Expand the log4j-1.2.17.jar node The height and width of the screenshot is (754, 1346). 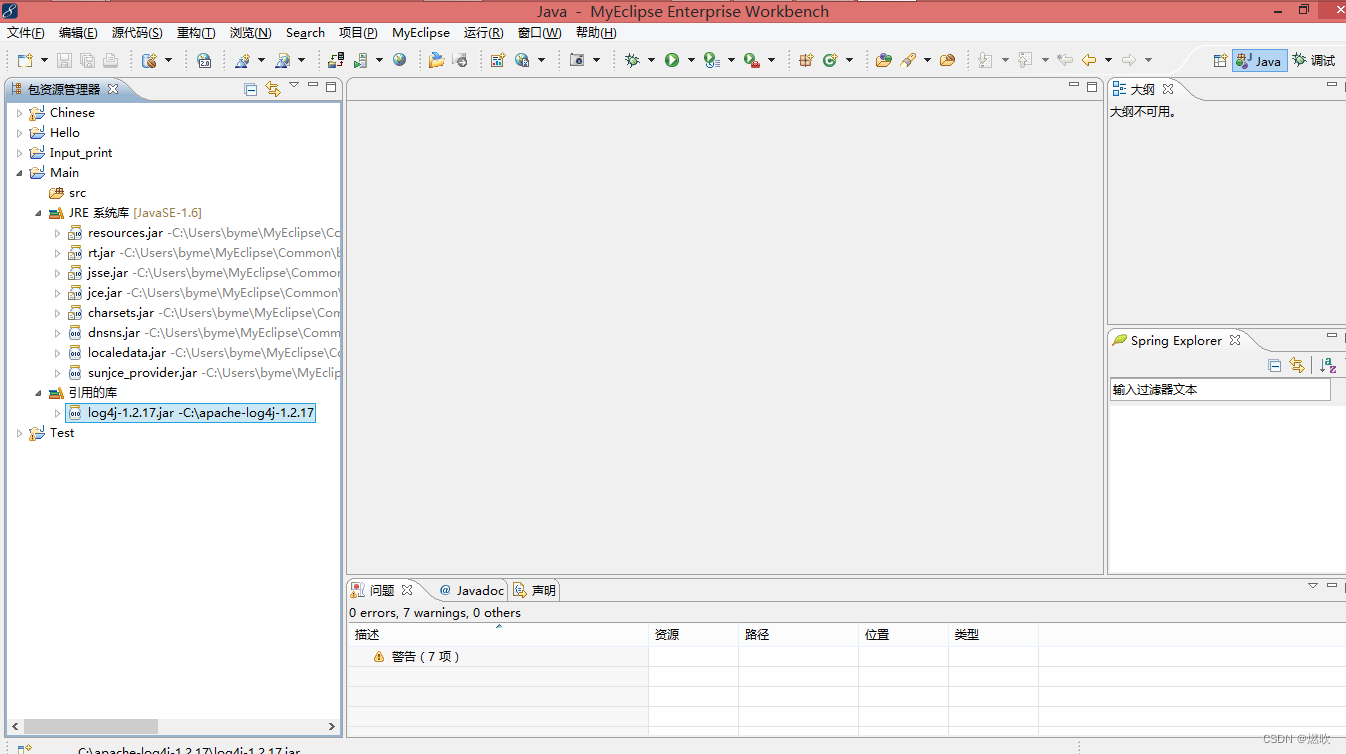pyautogui.click(x=57, y=413)
